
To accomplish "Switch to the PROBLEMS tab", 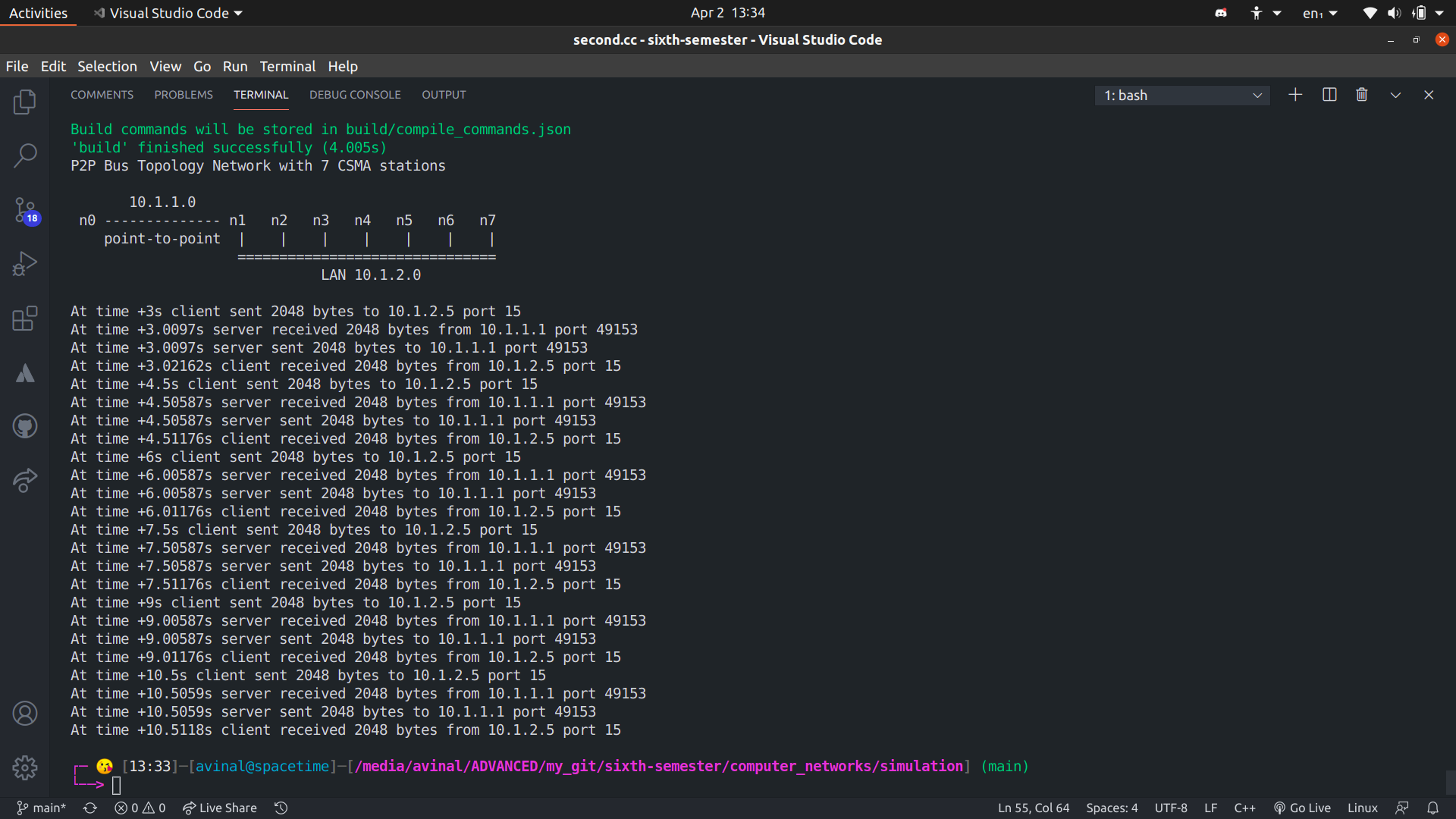I will click(184, 95).
